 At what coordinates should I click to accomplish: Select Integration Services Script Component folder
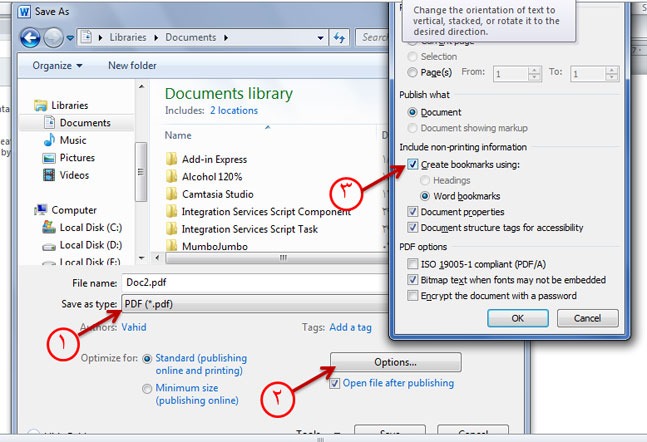(x=266, y=212)
